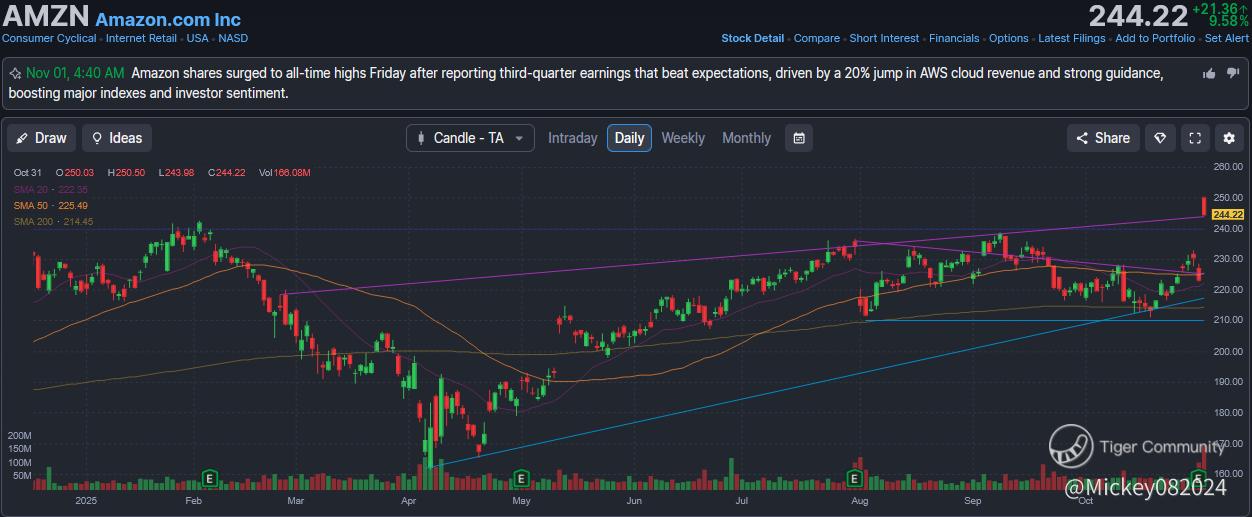Open the NASD exchange link
Screen dimensions: 1252x517
pyautogui.click(x=233, y=38)
